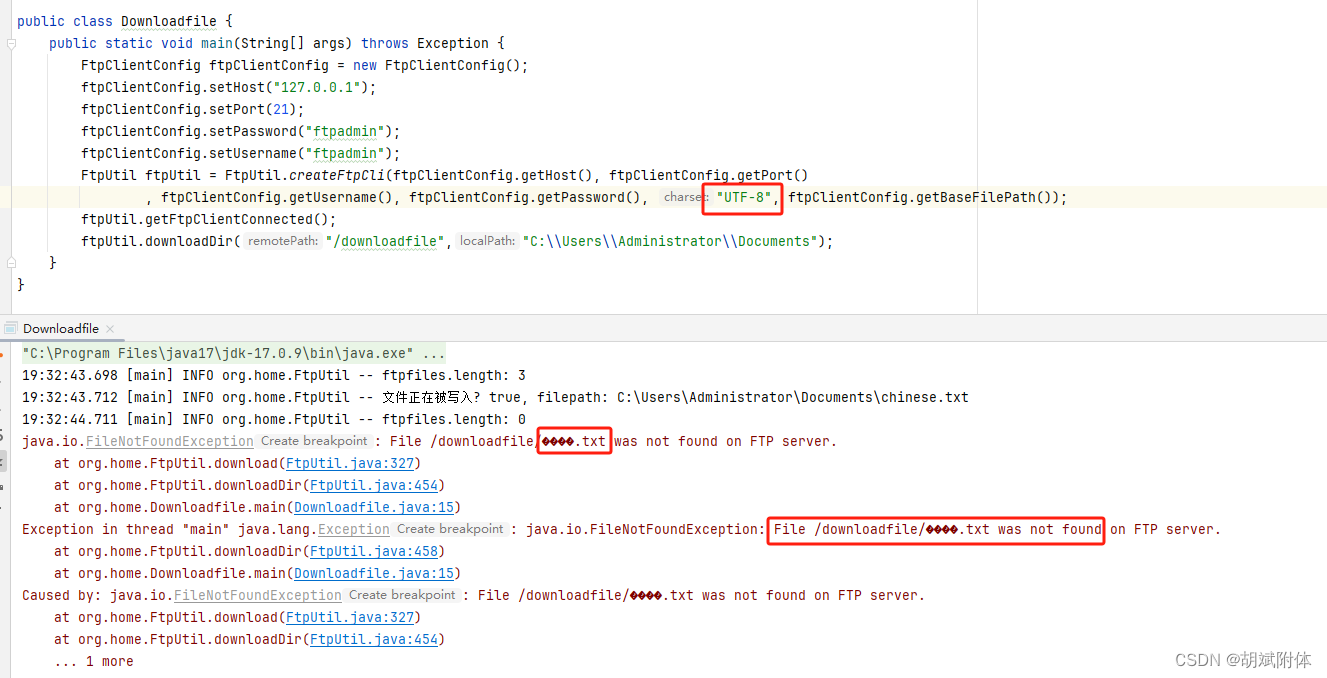This screenshot has height=678, width=1327.
Task: Open the FtpUtil.java:327 link in the Caused by section
Action: click(x=349, y=617)
